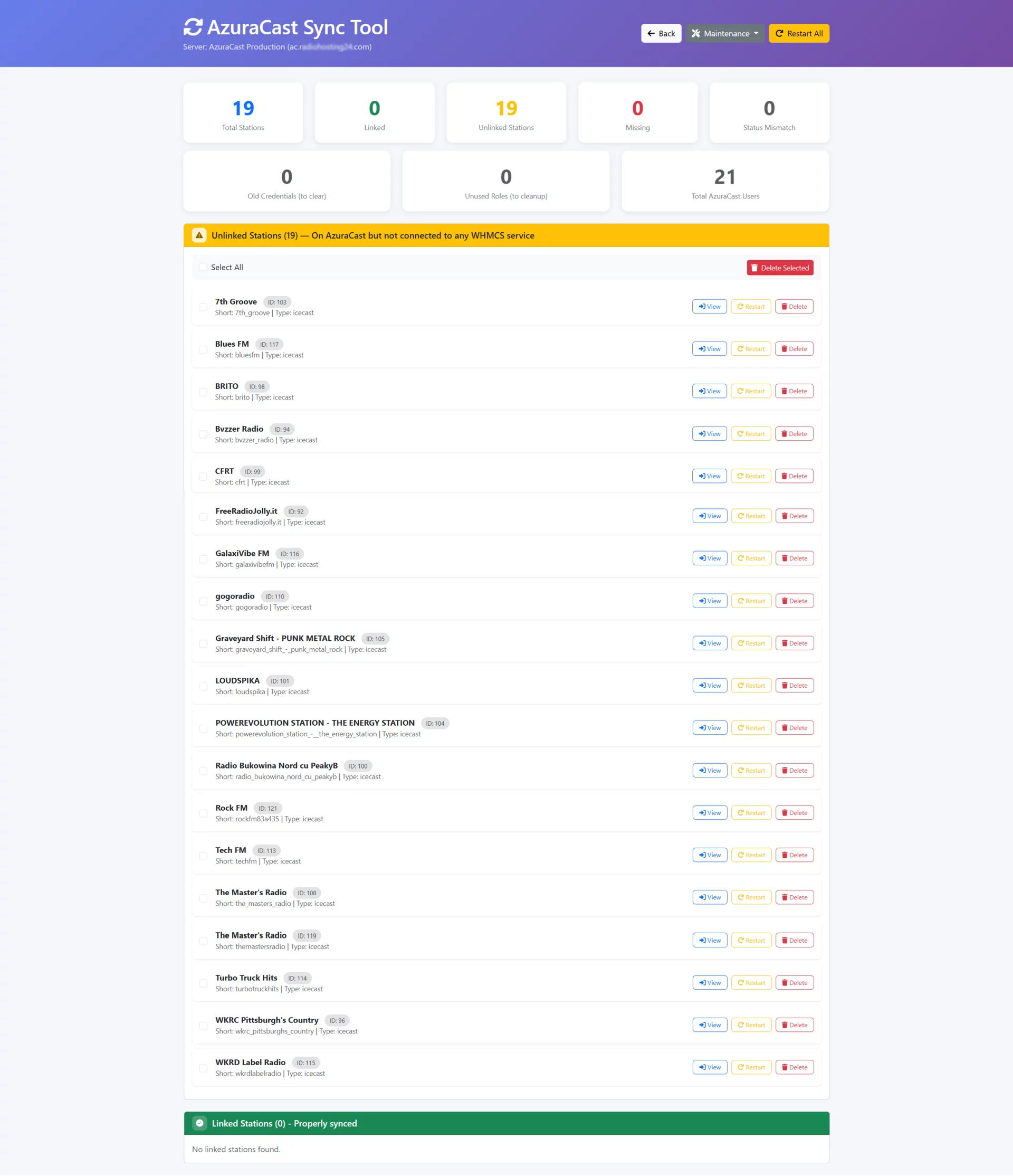This screenshot has height=1176, width=1013.
Task: Click the checkmark icon on Linked Stations banner
Action: click(199, 1123)
